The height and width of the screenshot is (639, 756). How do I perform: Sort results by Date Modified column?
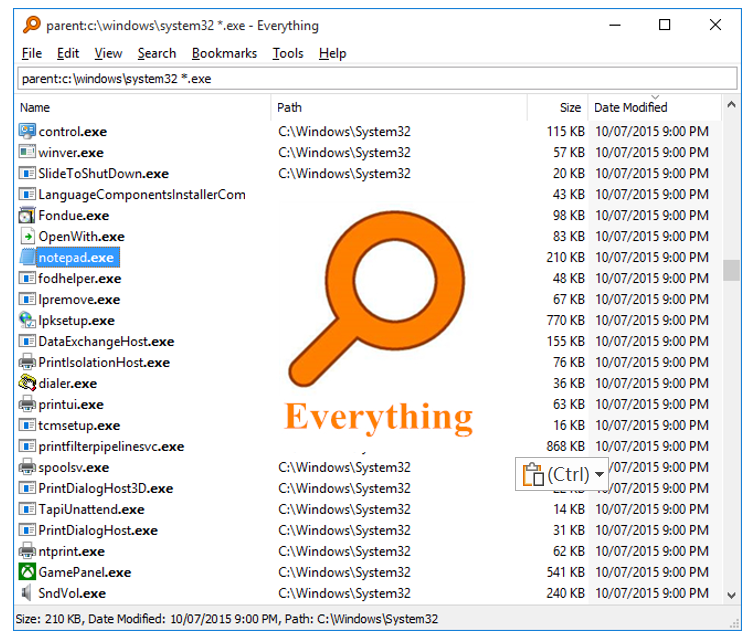[x=655, y=108]
